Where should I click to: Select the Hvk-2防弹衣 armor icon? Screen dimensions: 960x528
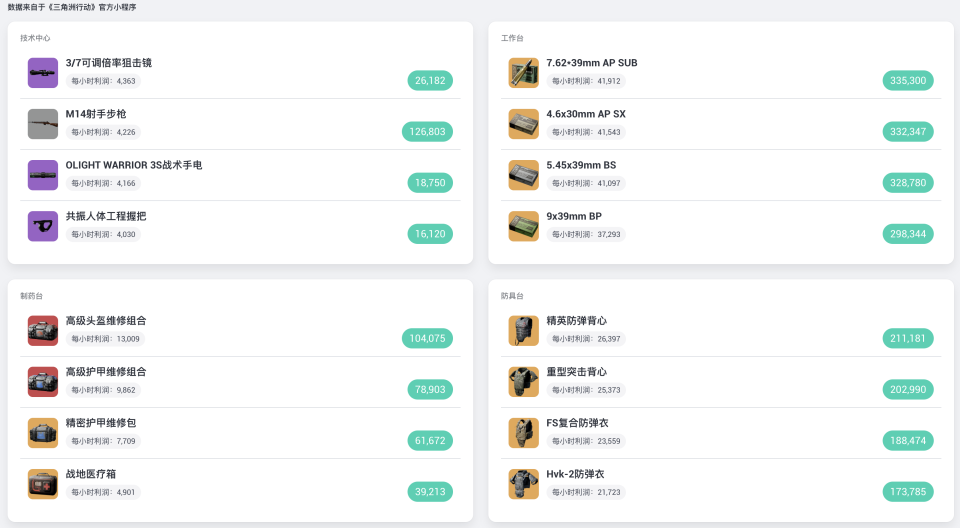[524, 484]
